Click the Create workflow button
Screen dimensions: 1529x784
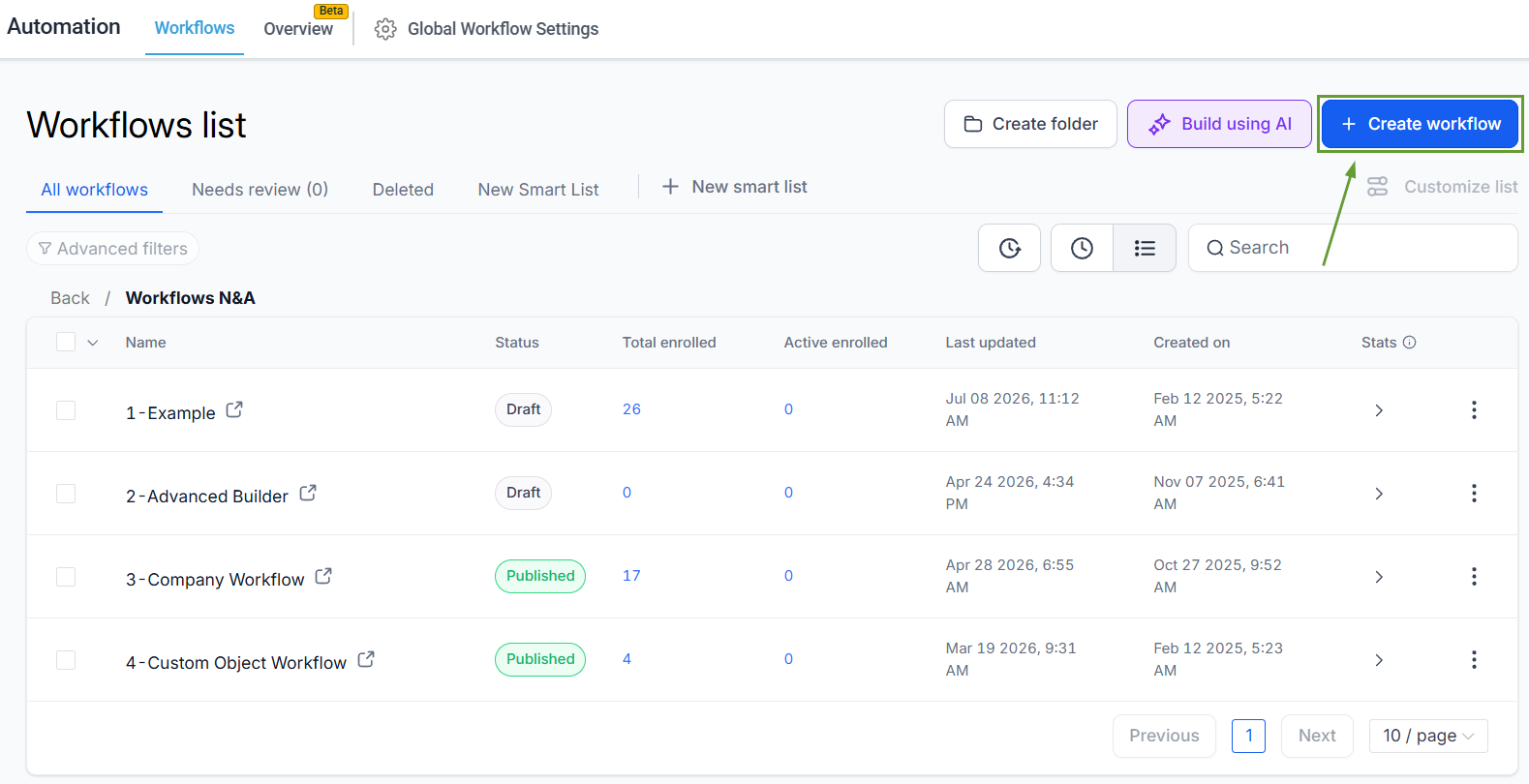[1421, 124]
